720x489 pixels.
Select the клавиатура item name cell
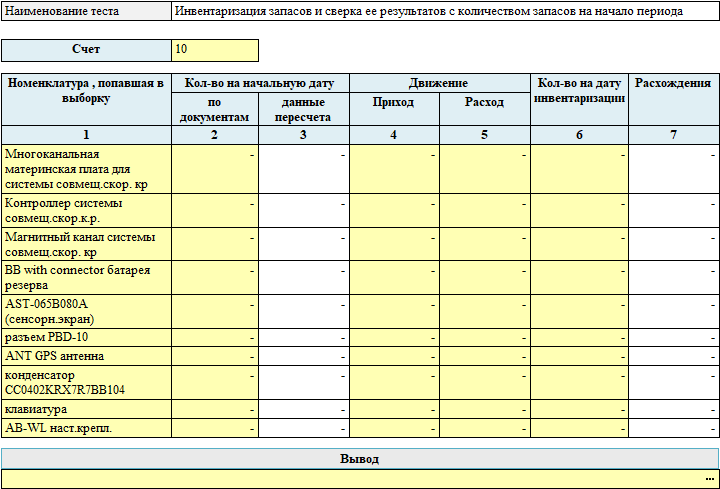87,410
